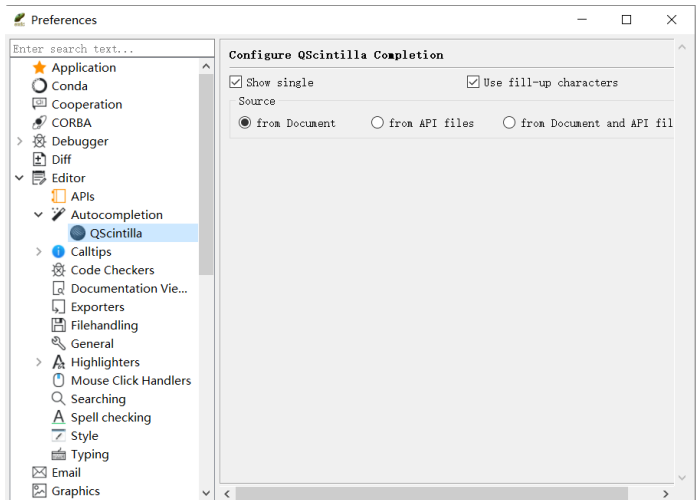Expand the Highlighters tree node

tap(39, 362)
